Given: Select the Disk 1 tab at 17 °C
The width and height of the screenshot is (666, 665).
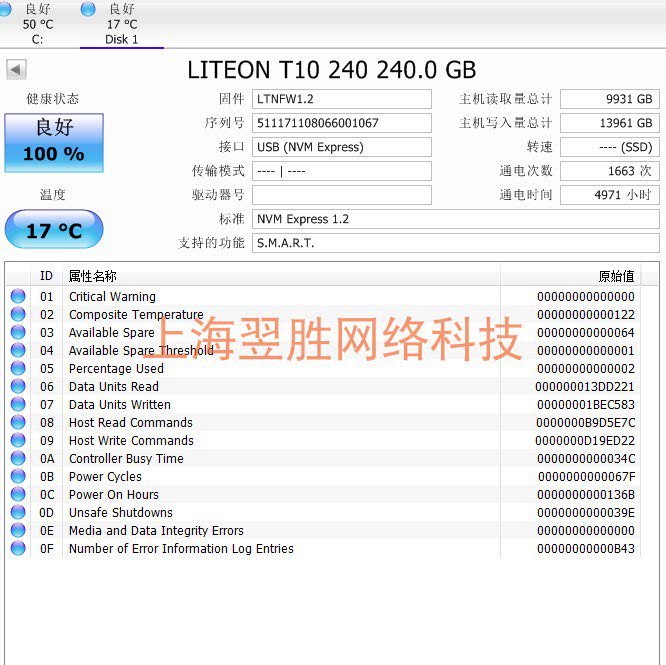Looking at the screenshot, I should coord(121,24).
